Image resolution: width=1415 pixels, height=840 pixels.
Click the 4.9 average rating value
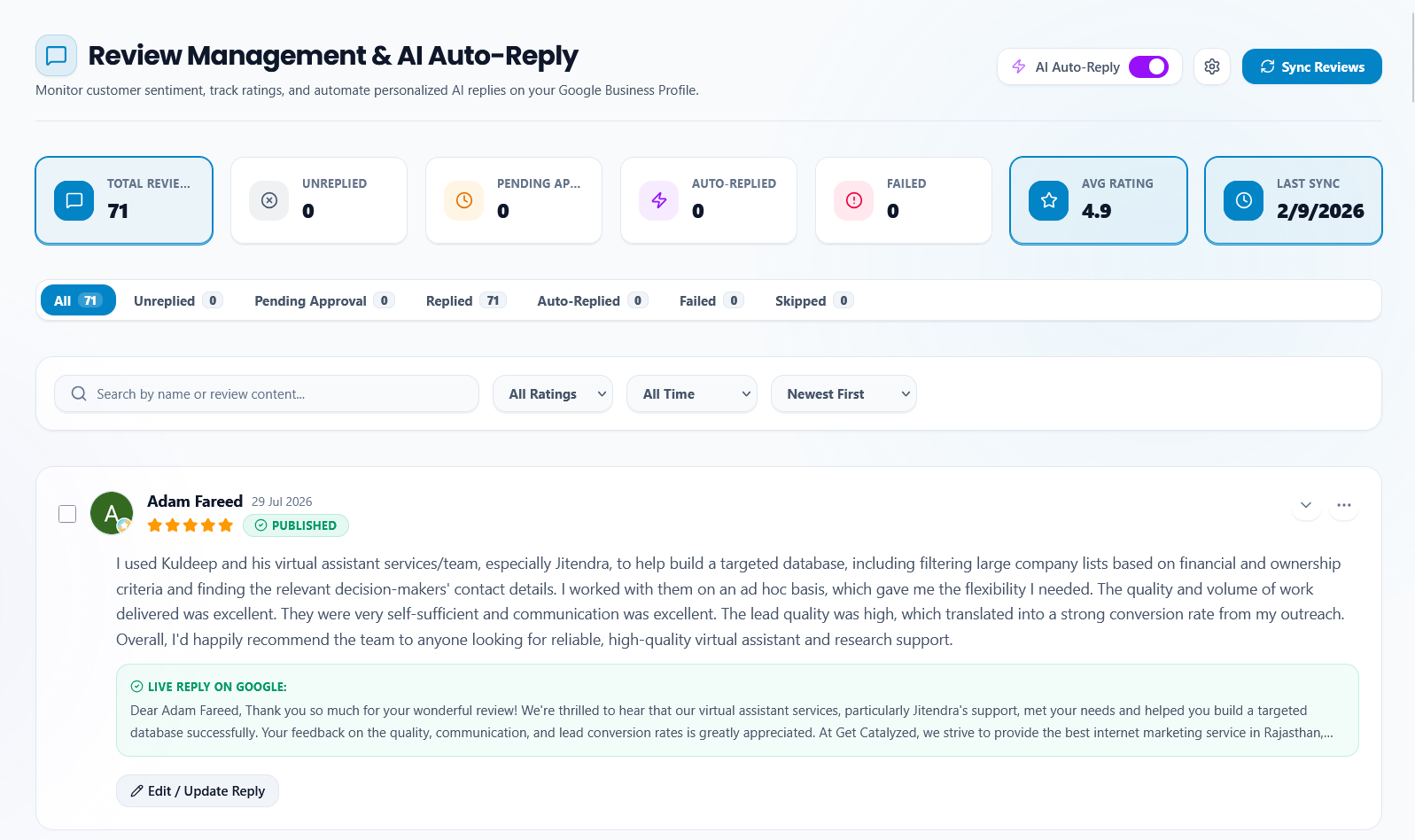pos(1096,211)
